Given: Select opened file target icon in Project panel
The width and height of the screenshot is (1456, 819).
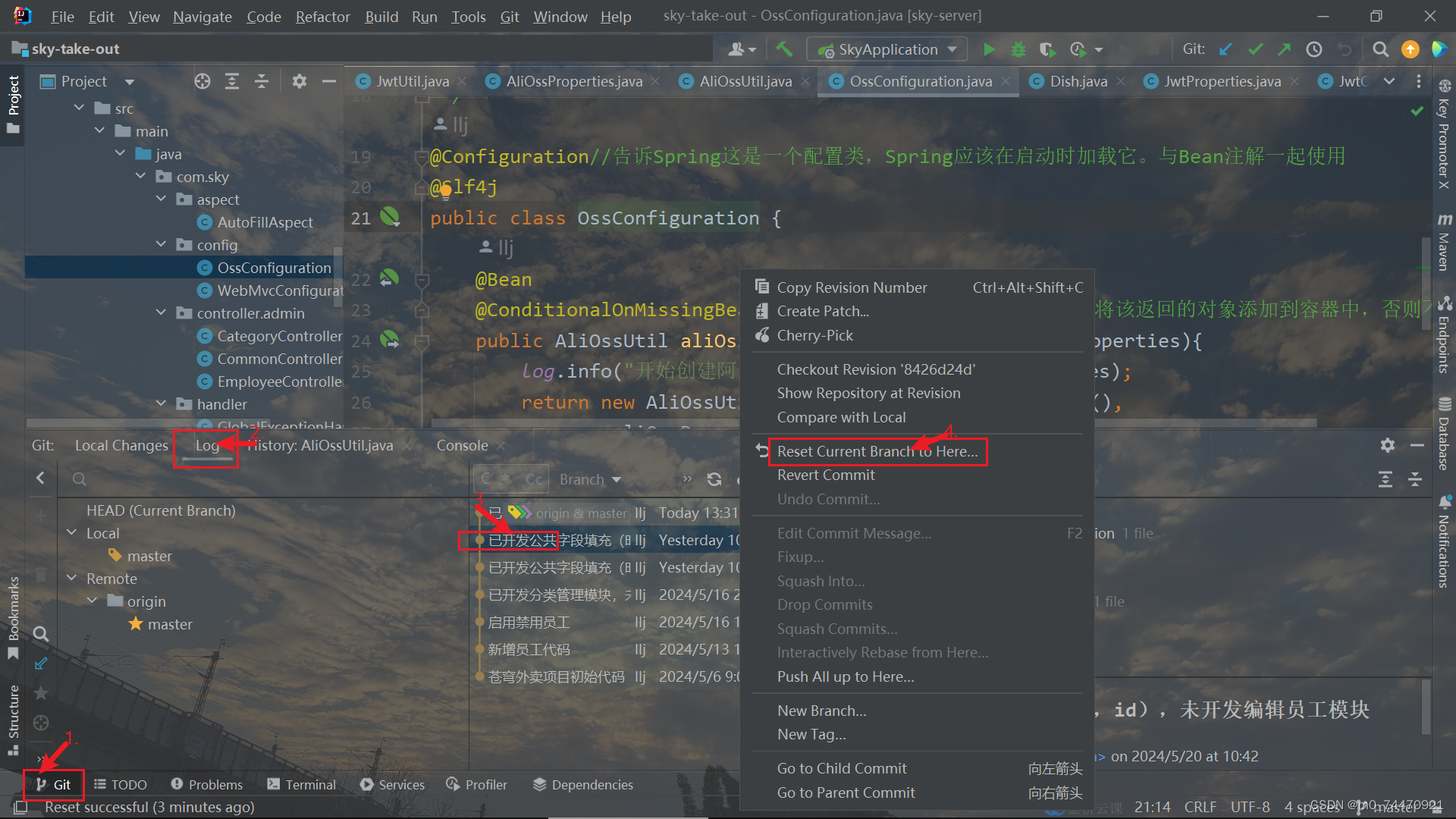Looking at the screenshot, I should coord(202,81).
